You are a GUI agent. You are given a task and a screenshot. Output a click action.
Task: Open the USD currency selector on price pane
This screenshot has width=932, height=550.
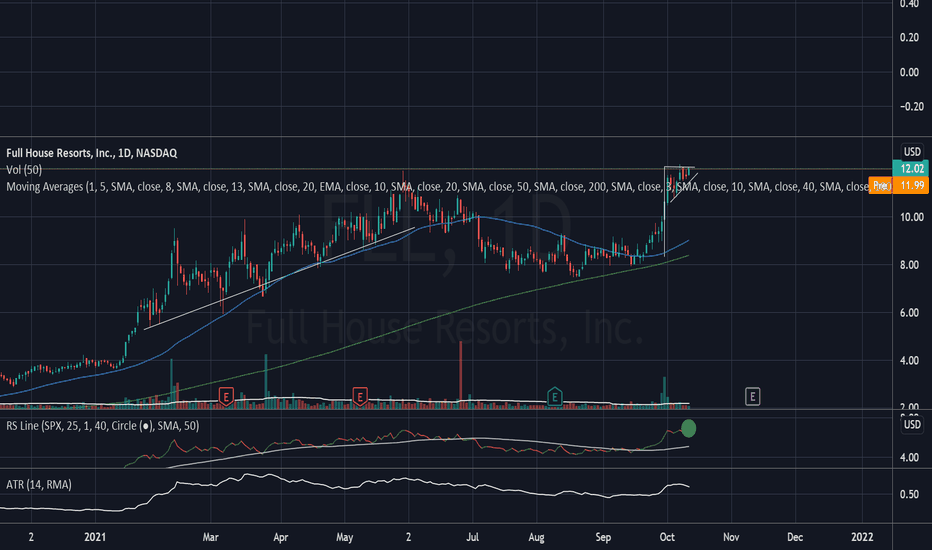(912, 152)
